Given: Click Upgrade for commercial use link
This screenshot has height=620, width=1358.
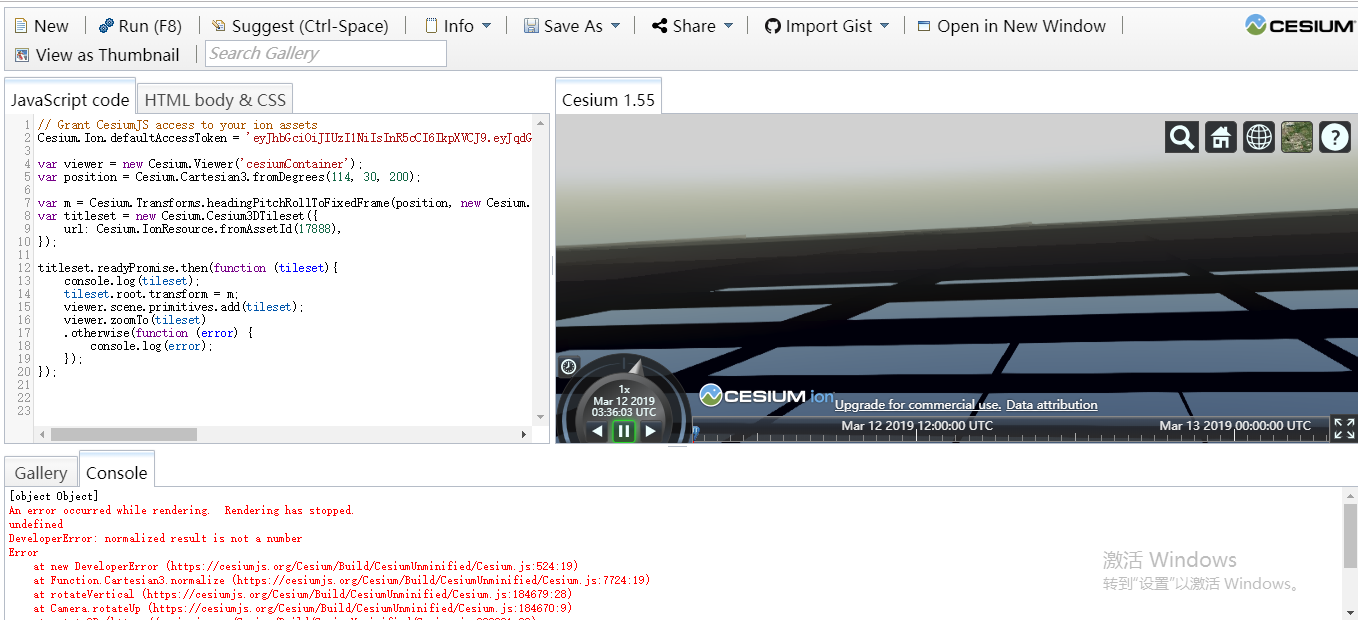Looking at the screenshot, I should 918,405.
